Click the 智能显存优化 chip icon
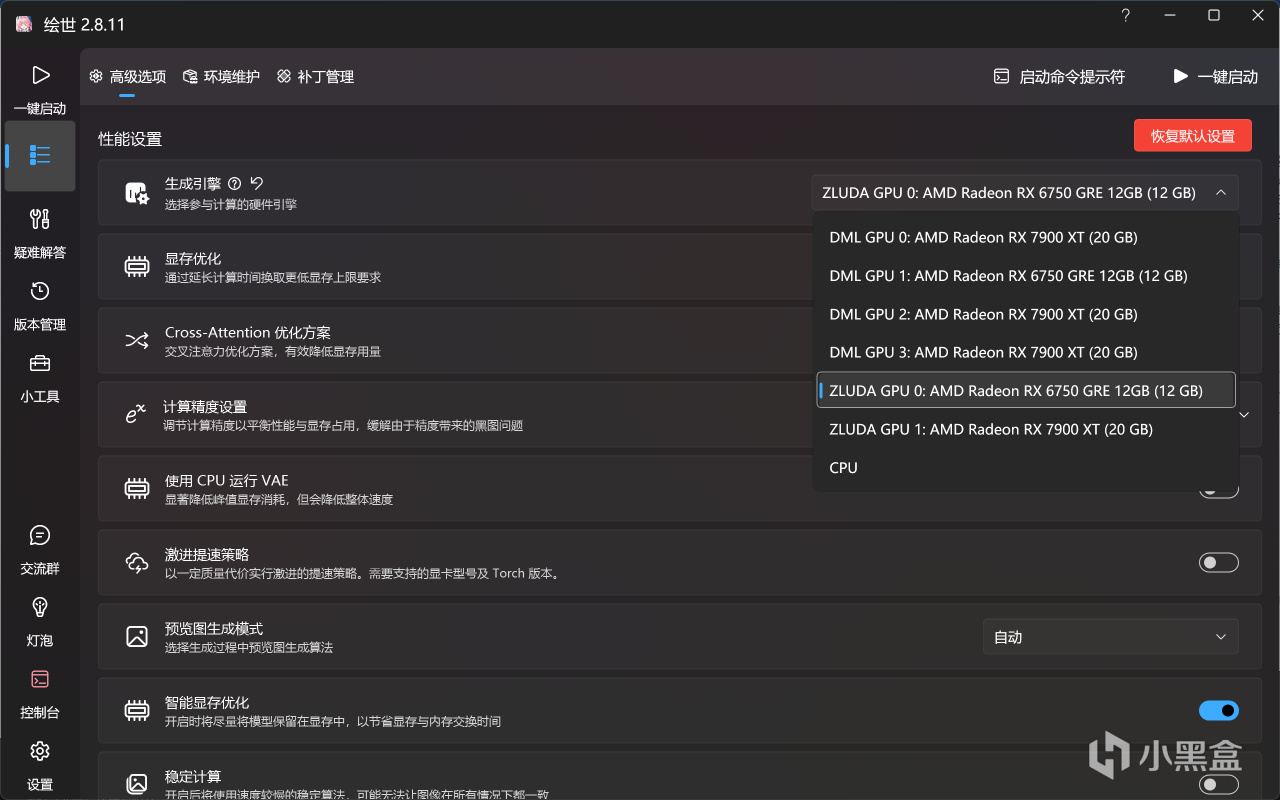1280x800 pixels. 137,711
